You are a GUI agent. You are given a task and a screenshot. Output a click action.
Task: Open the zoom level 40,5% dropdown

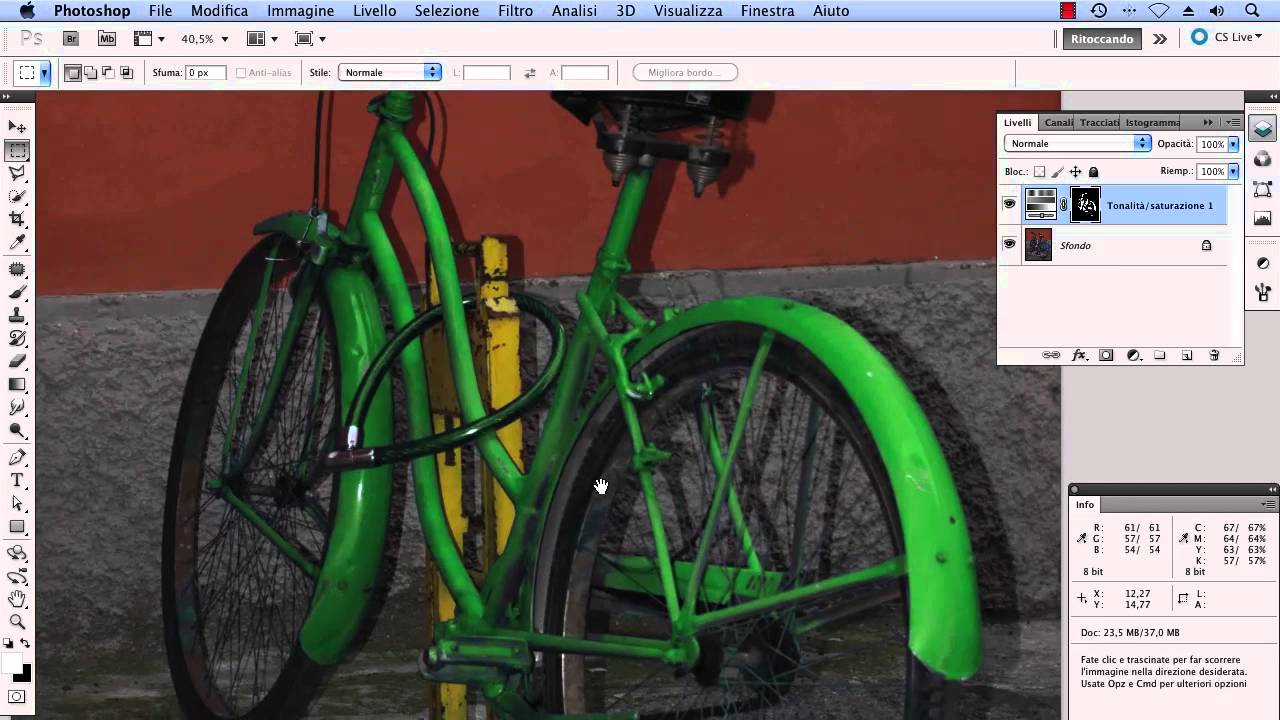[224, 39]
